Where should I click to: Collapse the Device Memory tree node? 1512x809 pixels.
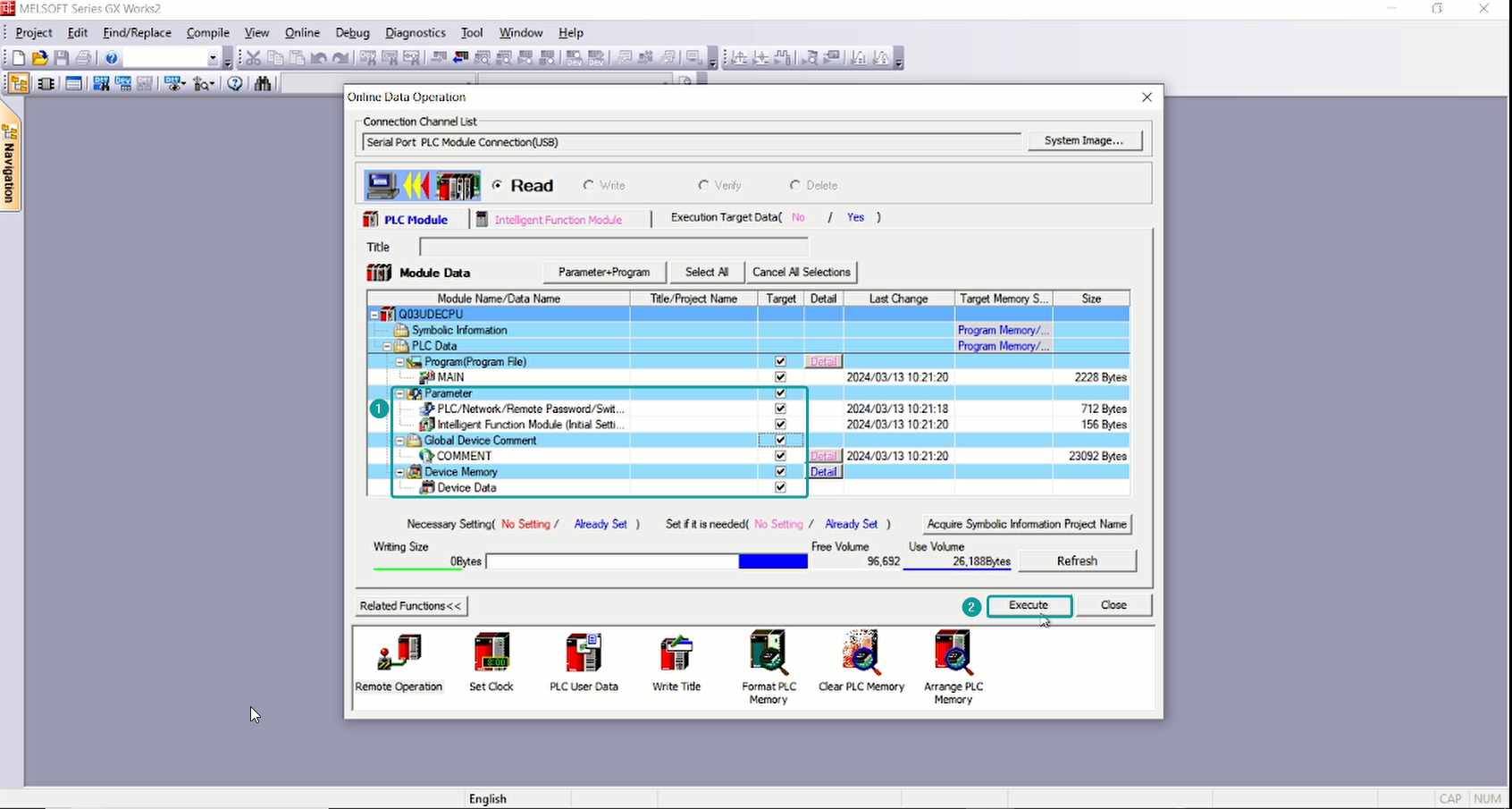click(x=400, y=472)
